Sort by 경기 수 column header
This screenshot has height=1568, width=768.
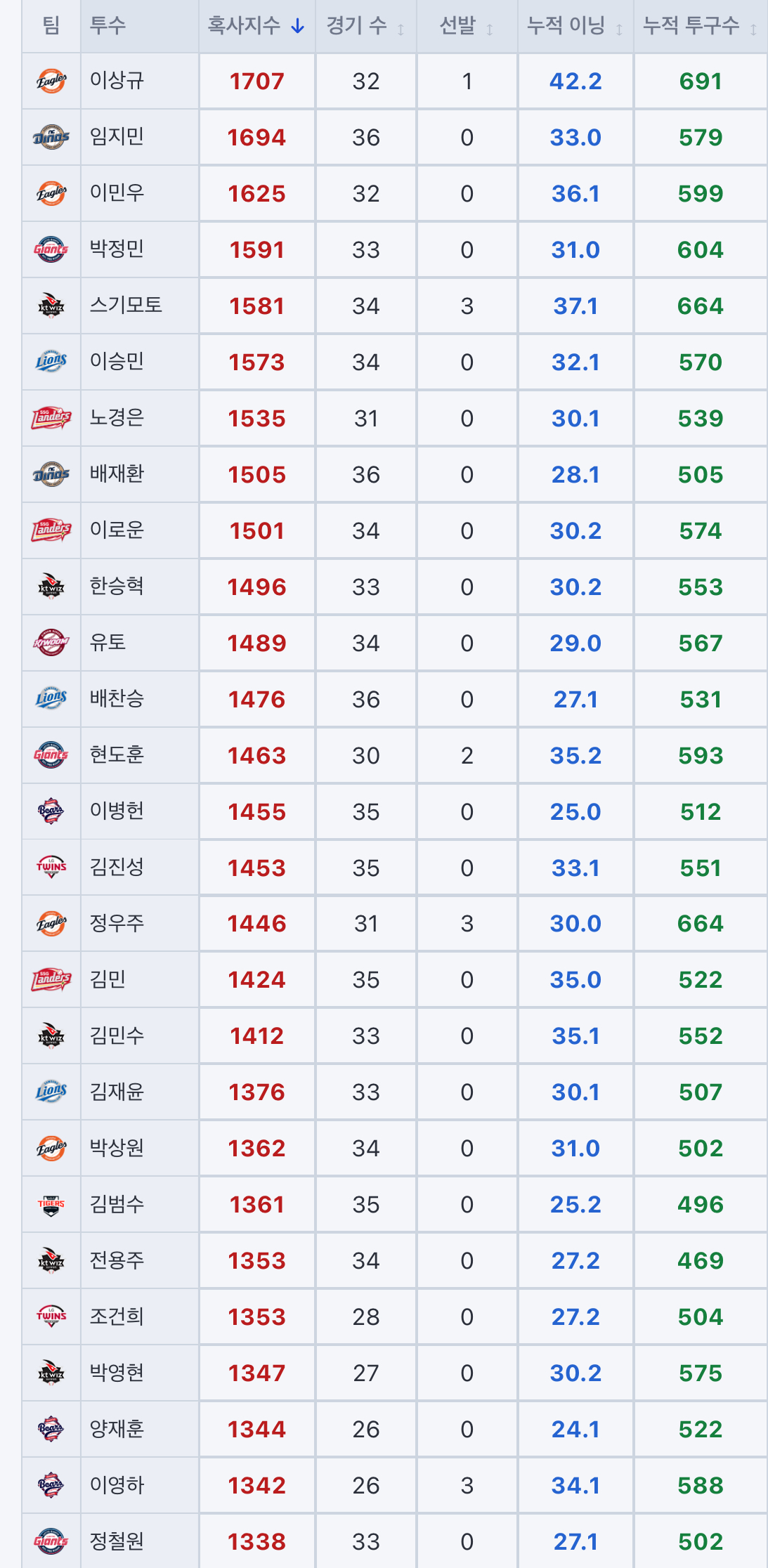point(365,26)
